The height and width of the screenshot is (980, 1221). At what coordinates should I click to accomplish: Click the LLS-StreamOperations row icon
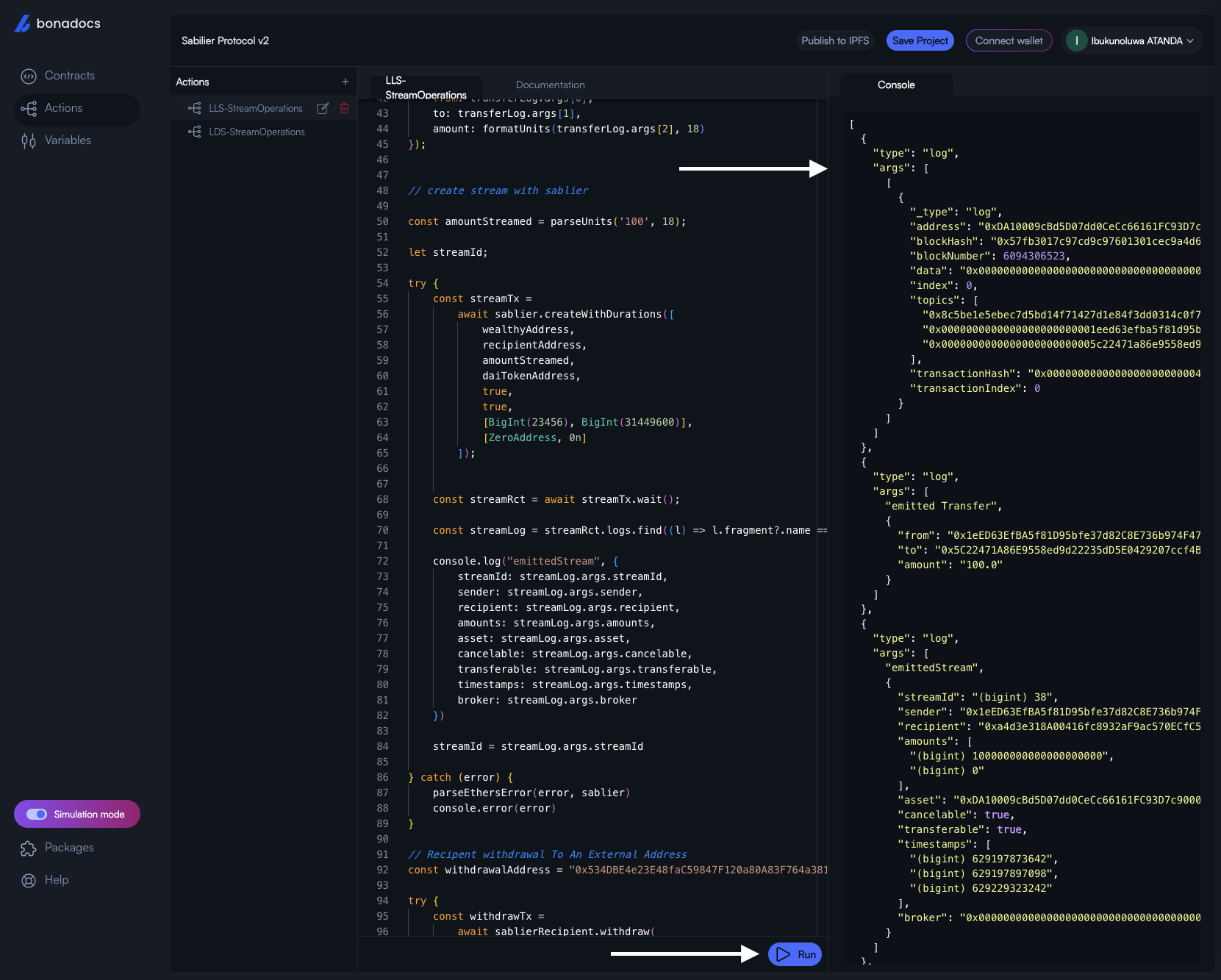point(195,108)
